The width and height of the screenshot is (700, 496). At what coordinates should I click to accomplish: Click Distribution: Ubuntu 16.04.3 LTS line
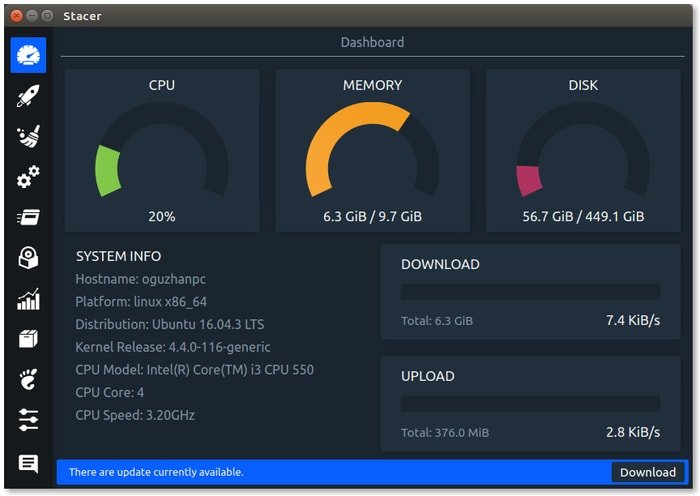click(170, 324)
